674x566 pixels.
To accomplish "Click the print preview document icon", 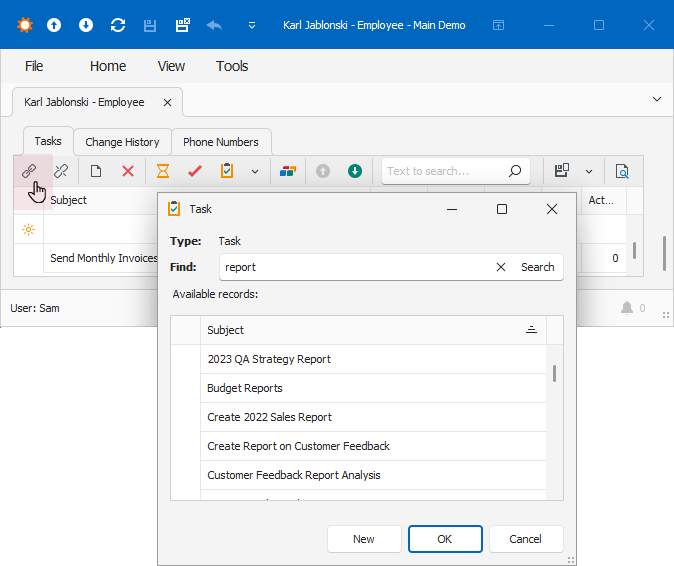I will (x=622, y=171).
